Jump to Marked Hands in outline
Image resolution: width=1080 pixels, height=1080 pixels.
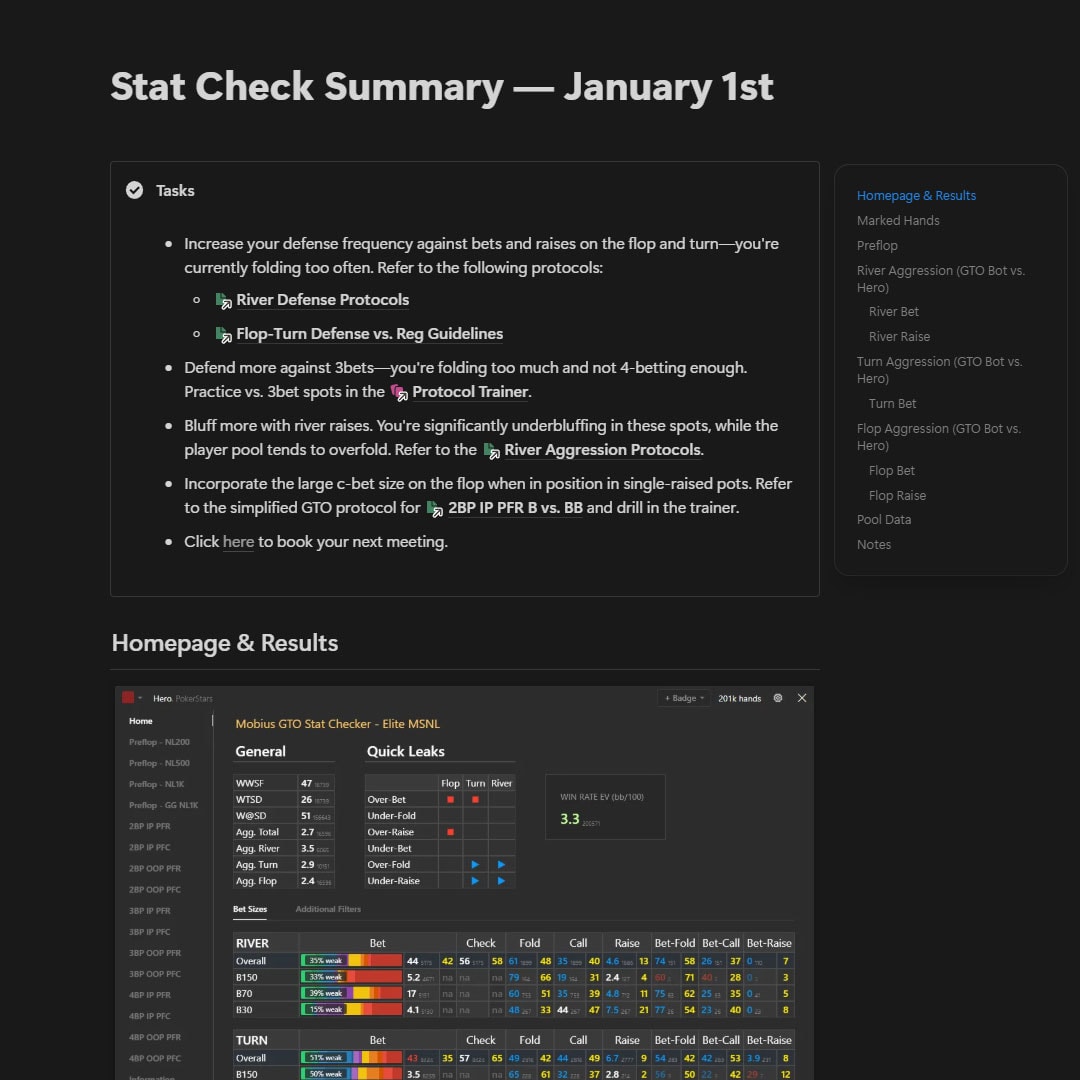coord(898,220)
